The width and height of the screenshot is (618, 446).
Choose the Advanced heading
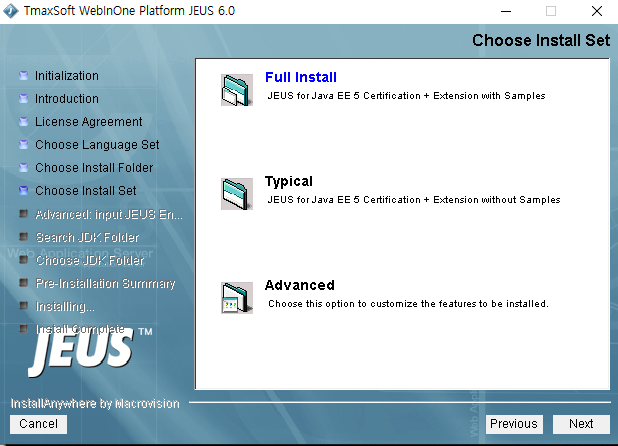[x=300, y=285]
